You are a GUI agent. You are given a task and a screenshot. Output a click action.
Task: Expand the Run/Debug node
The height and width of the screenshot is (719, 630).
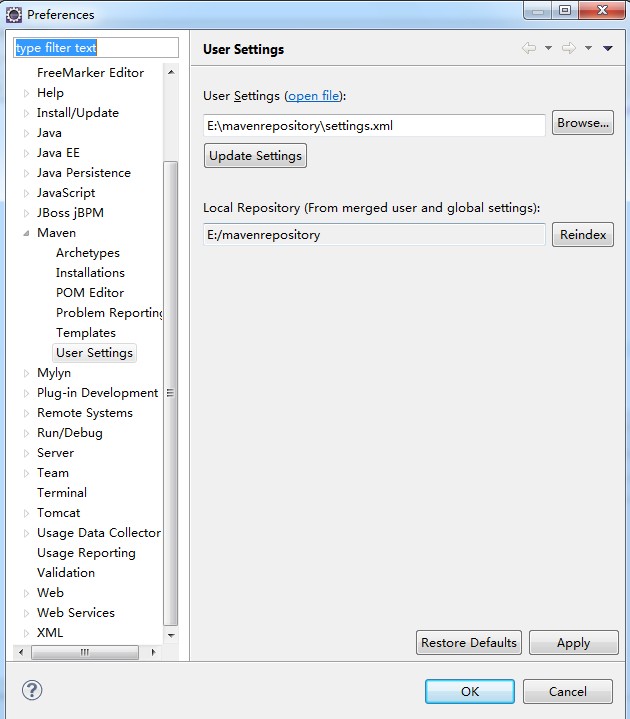tap(27, 433)
